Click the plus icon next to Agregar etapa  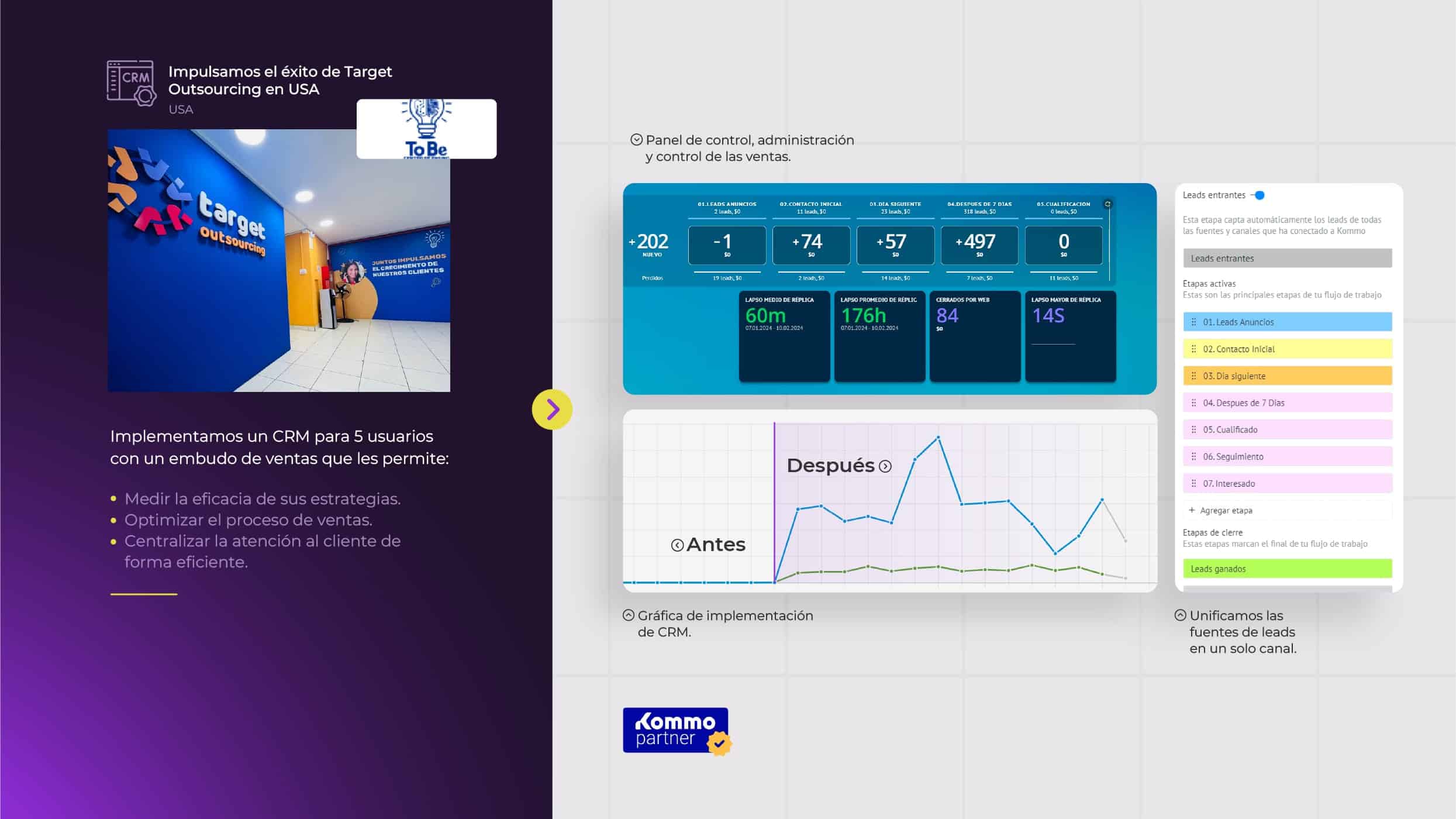point(1192,510)
